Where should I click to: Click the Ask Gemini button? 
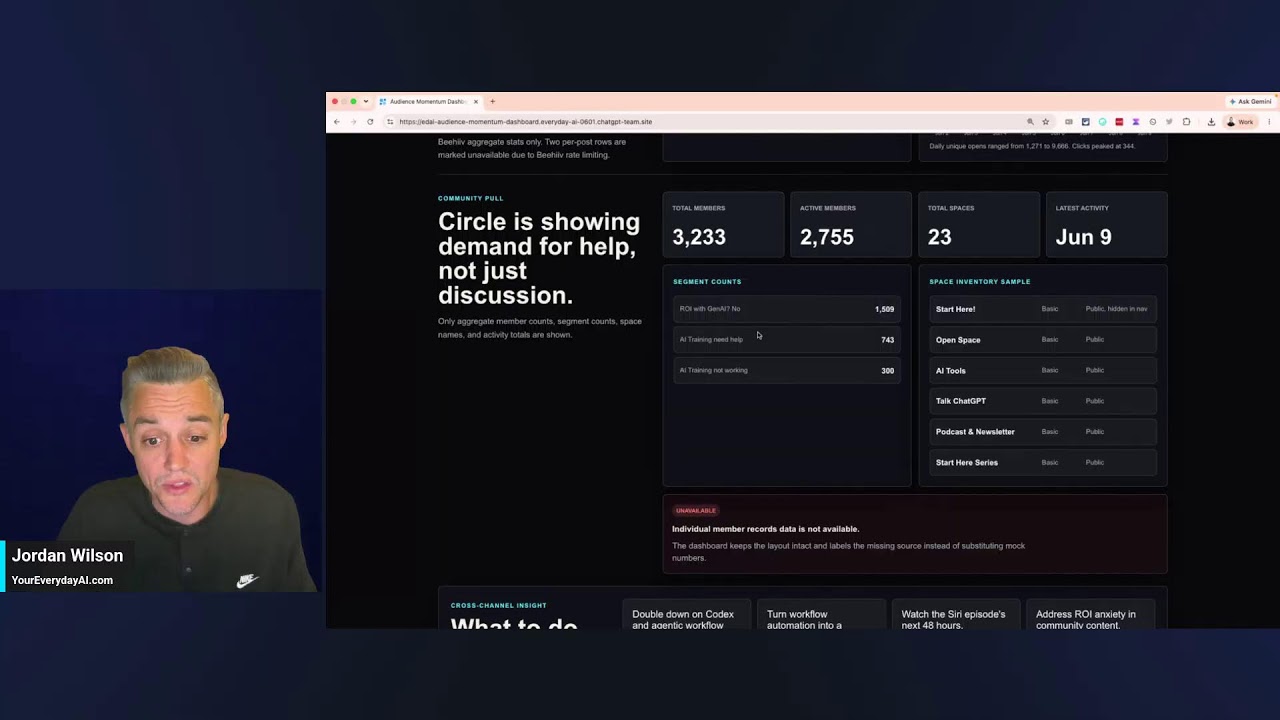[1250, 101]
